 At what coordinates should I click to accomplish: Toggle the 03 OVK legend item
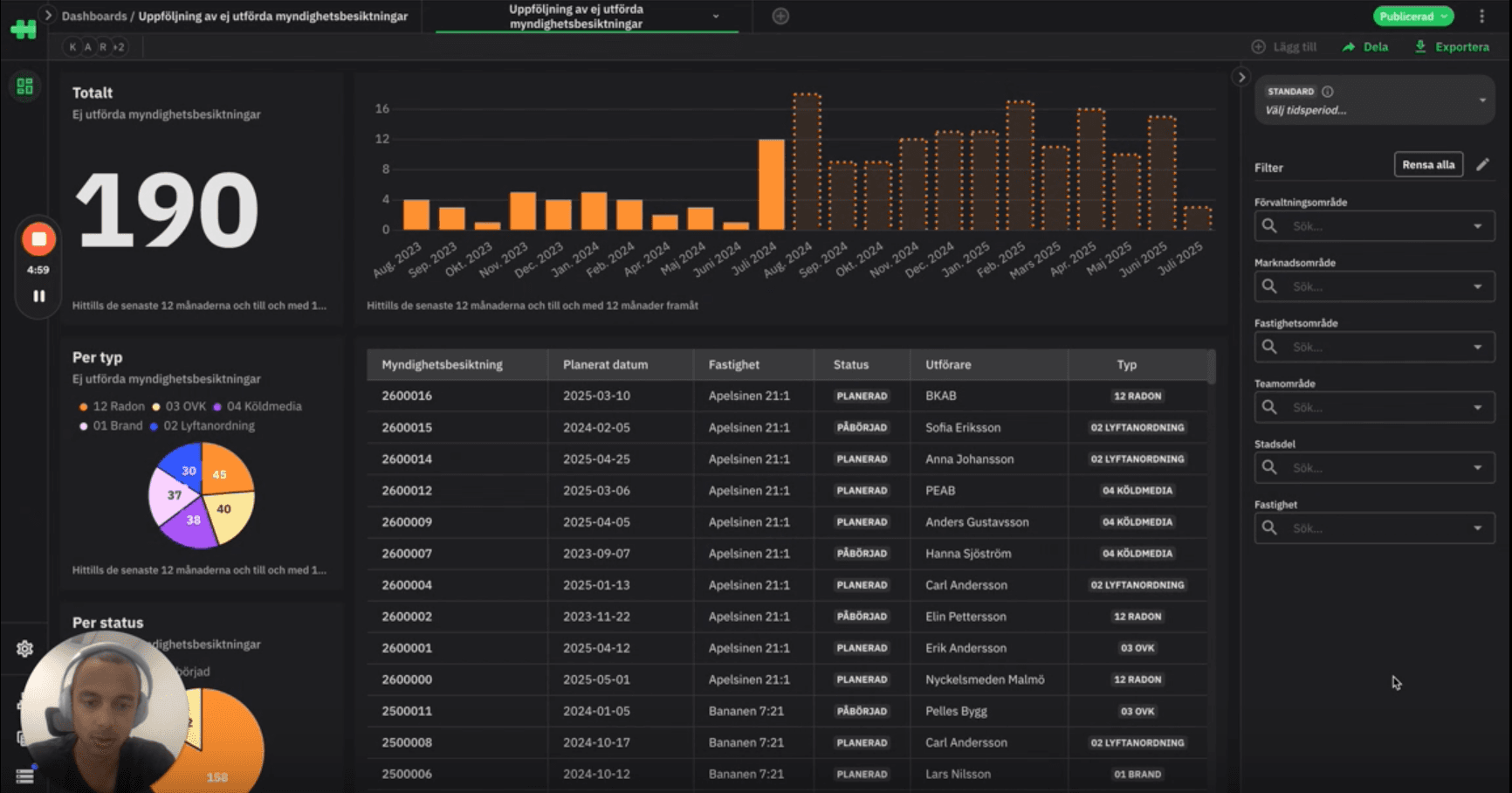179,406
